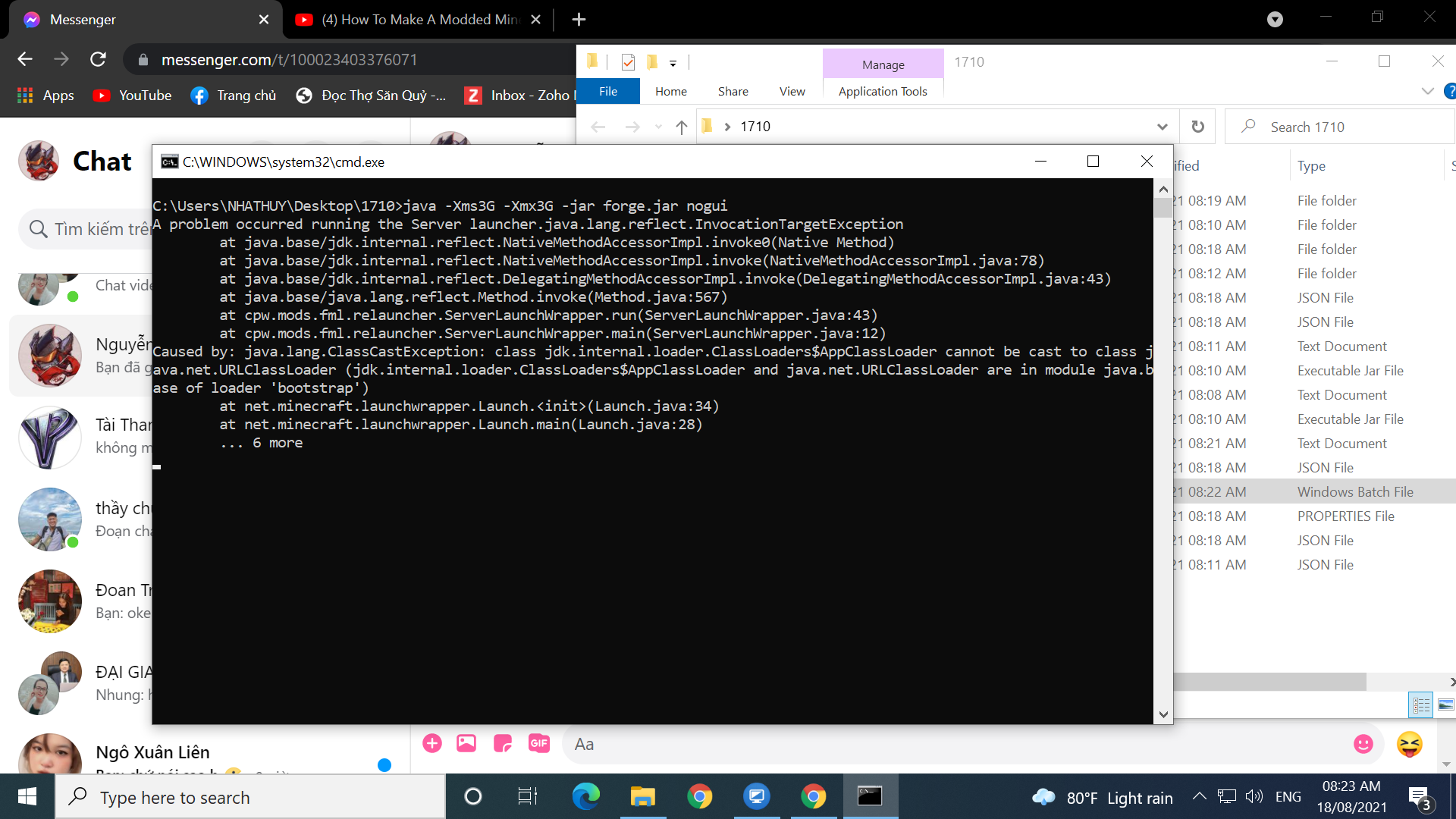Toggle details view layout button
The width and height of the screenshot is (1456, 819).
(1421, 705)
